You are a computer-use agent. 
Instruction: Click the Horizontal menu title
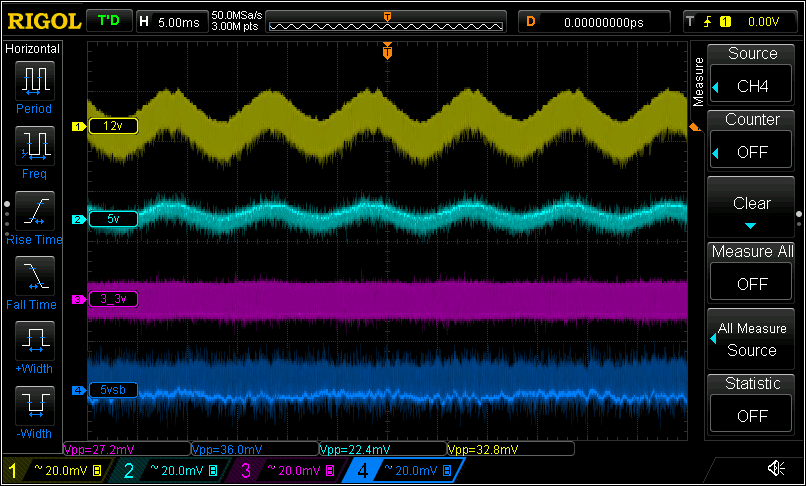coord(32,49)
